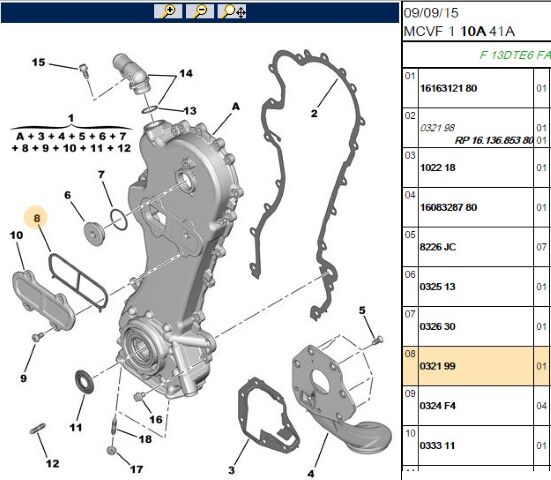Click callout number 2 timing cover gasket

point(314,113)
